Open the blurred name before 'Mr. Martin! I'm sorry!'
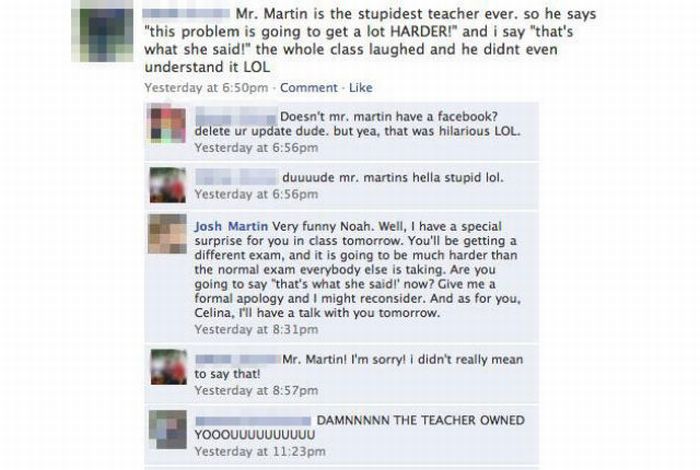Image resolution: width=700 pixels, height=470 pixels. tap(238, 359)
